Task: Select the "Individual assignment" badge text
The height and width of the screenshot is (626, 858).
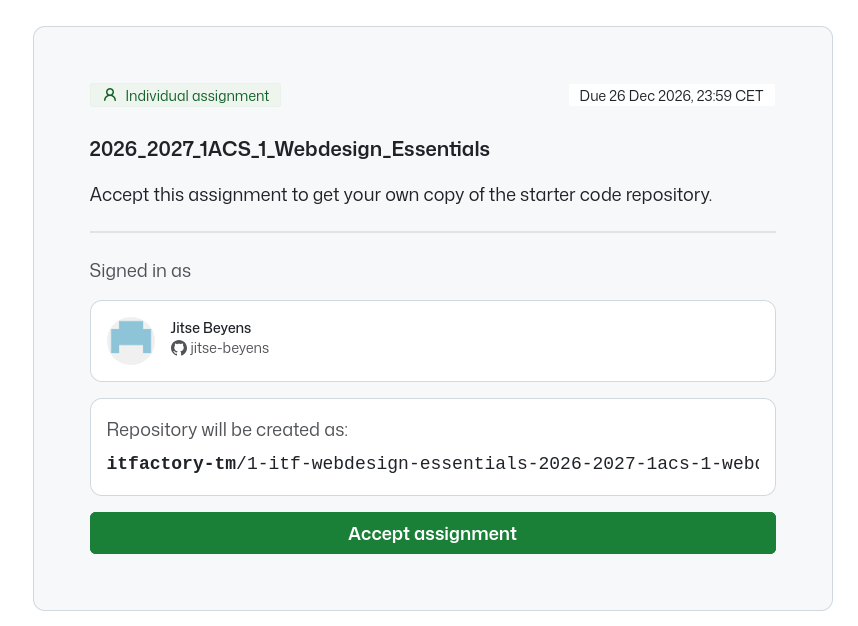Action: coord(197,96)
